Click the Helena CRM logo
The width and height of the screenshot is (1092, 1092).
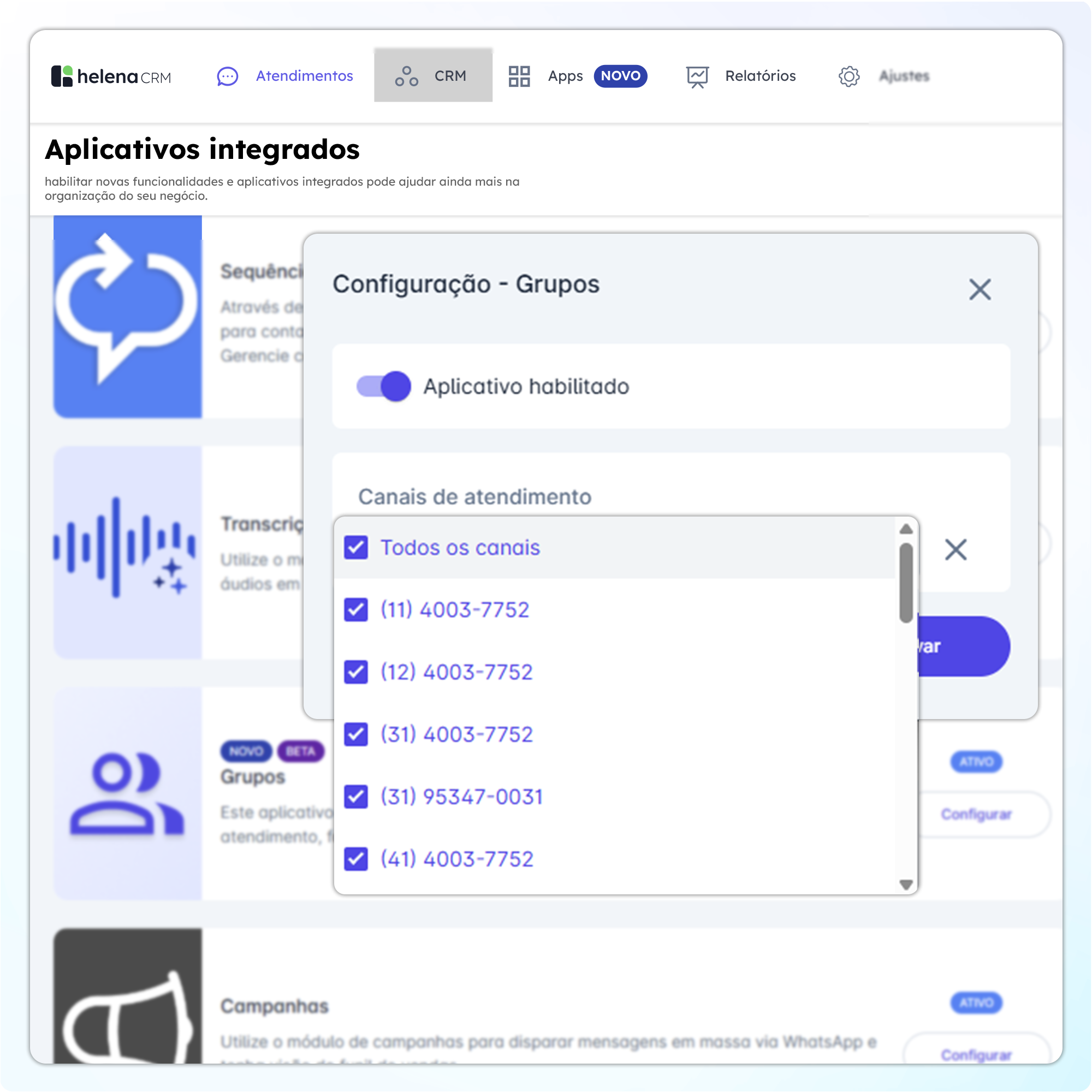coord(111,76)
